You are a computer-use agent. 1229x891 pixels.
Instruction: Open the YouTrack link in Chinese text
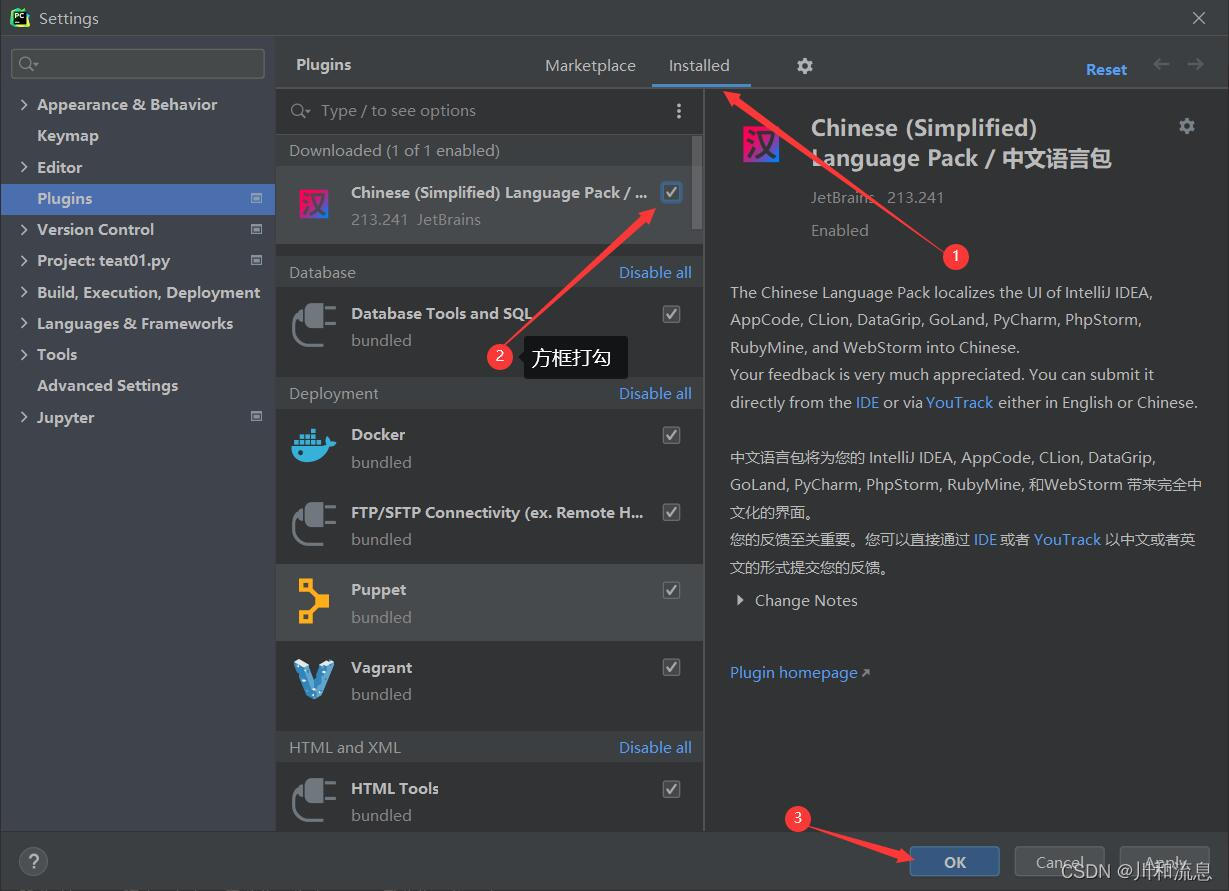(1067, 539)
